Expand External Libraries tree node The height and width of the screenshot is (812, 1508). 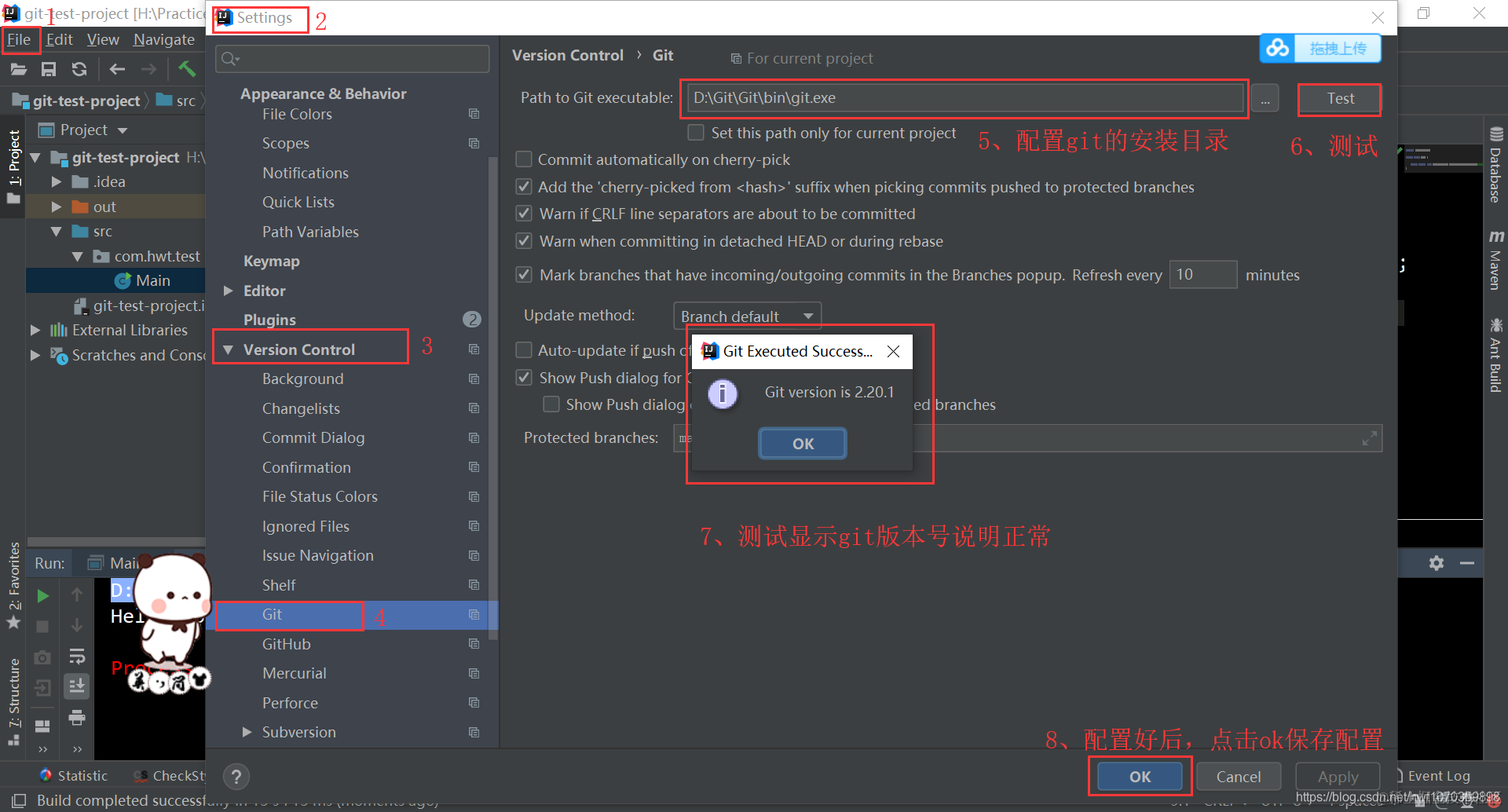click(x=35, y=330)
